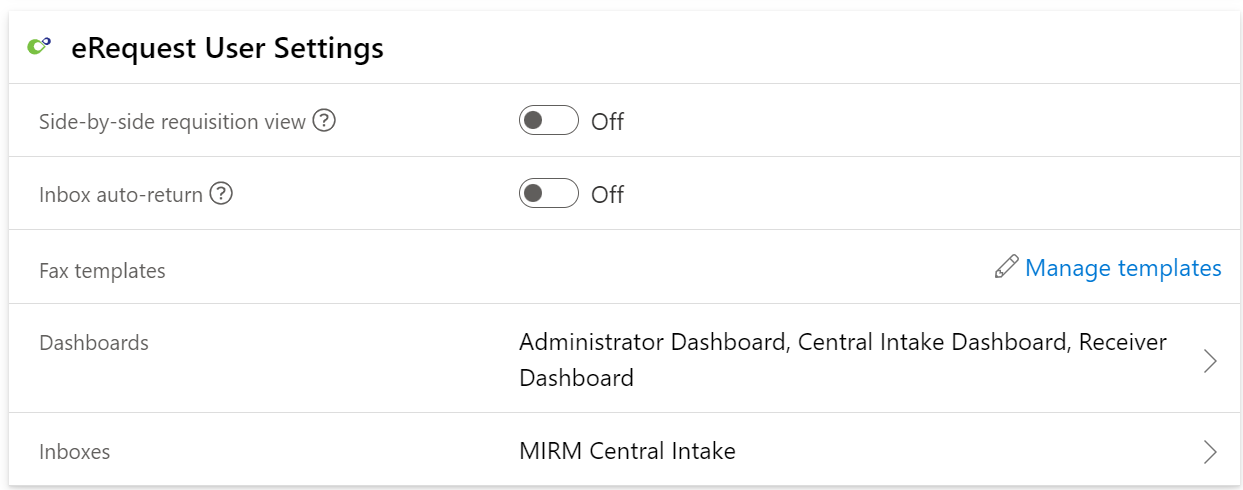Select the Dashboards settings label
The height and width of the screenshot is (490, 1243).
94,343
